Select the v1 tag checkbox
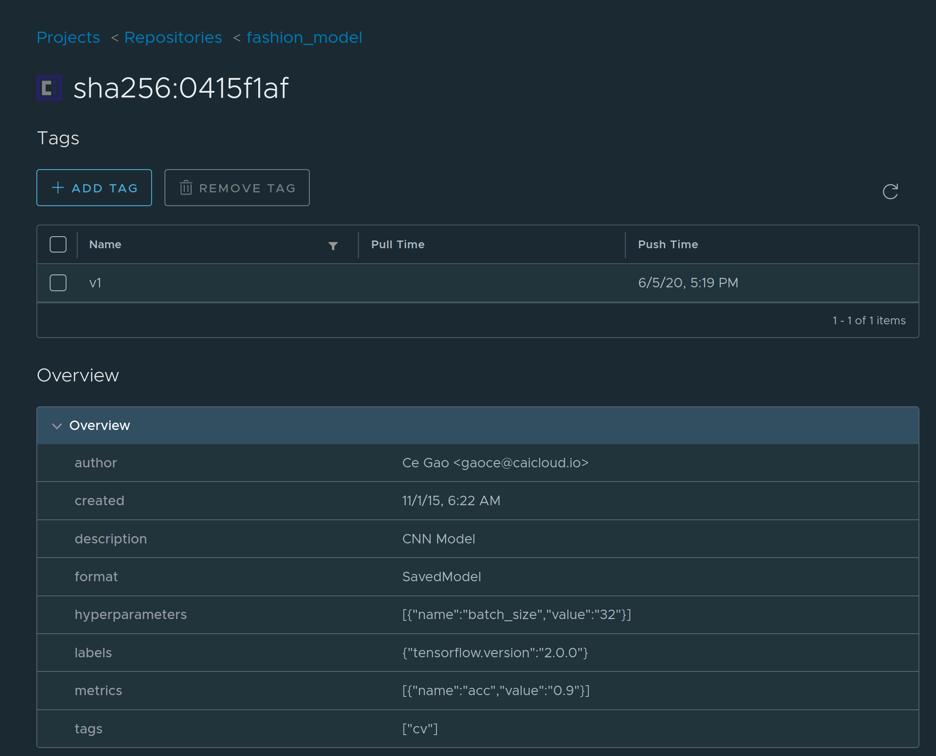 pyautogui.click(x=58, y=283)
